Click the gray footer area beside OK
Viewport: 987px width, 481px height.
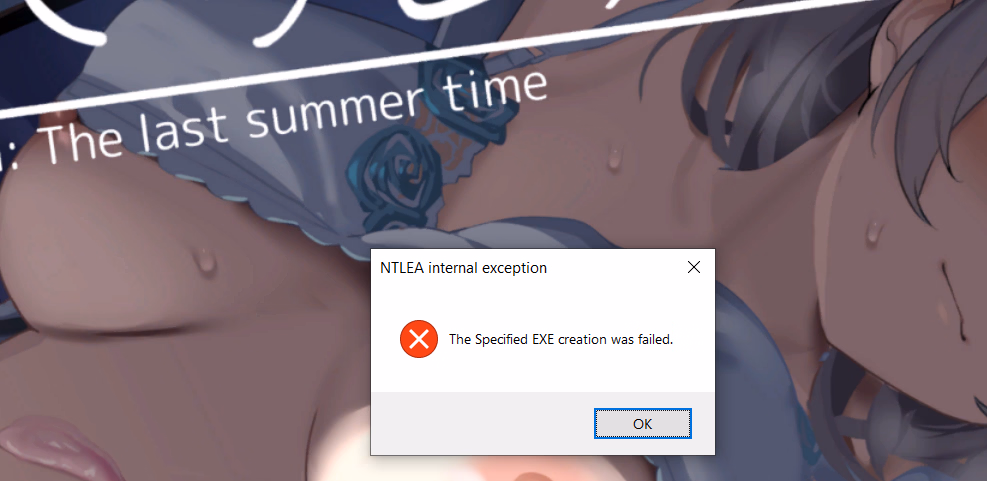[x=482, y=423]
